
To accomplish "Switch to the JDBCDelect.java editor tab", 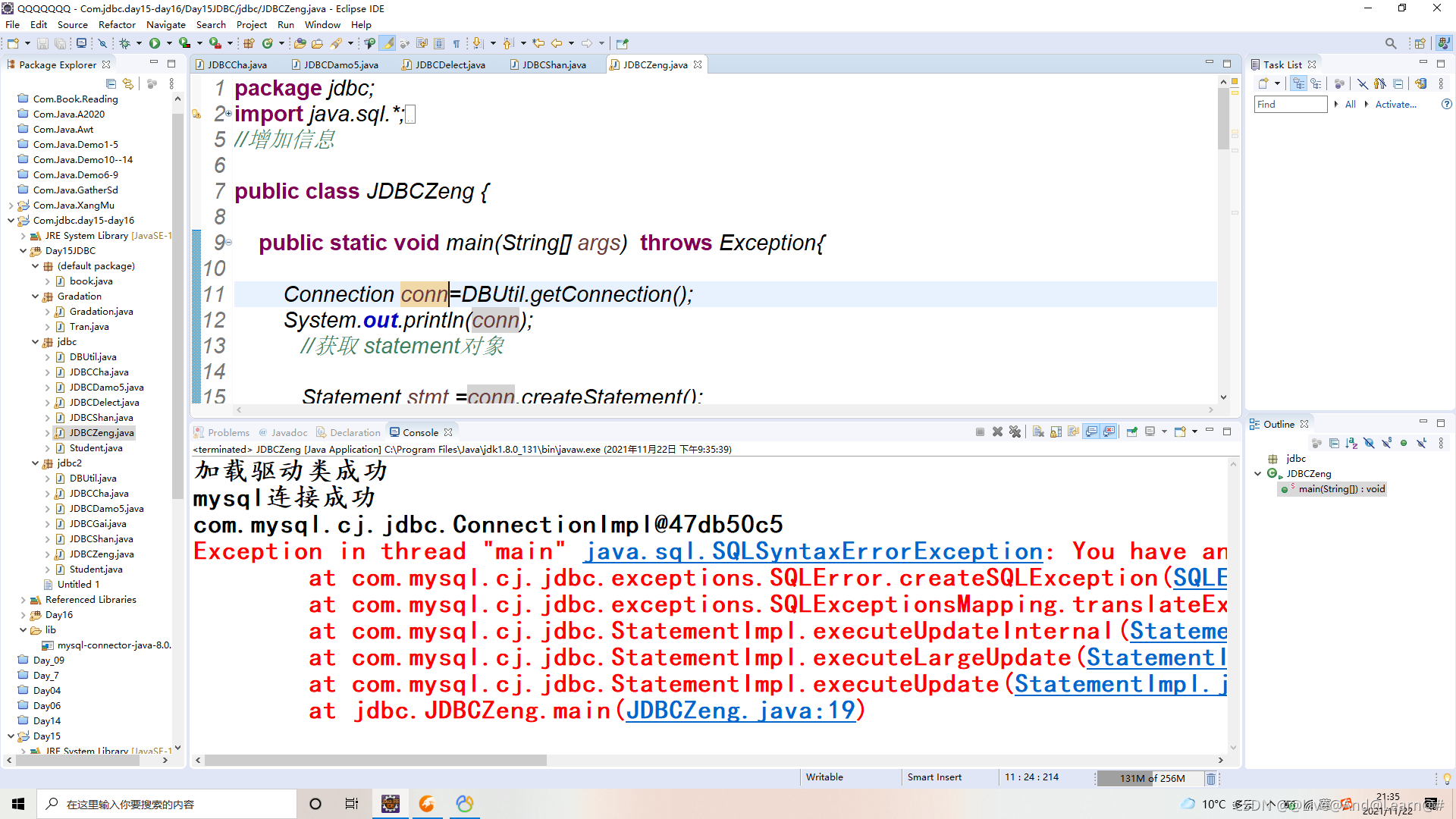I will [450, 64].
